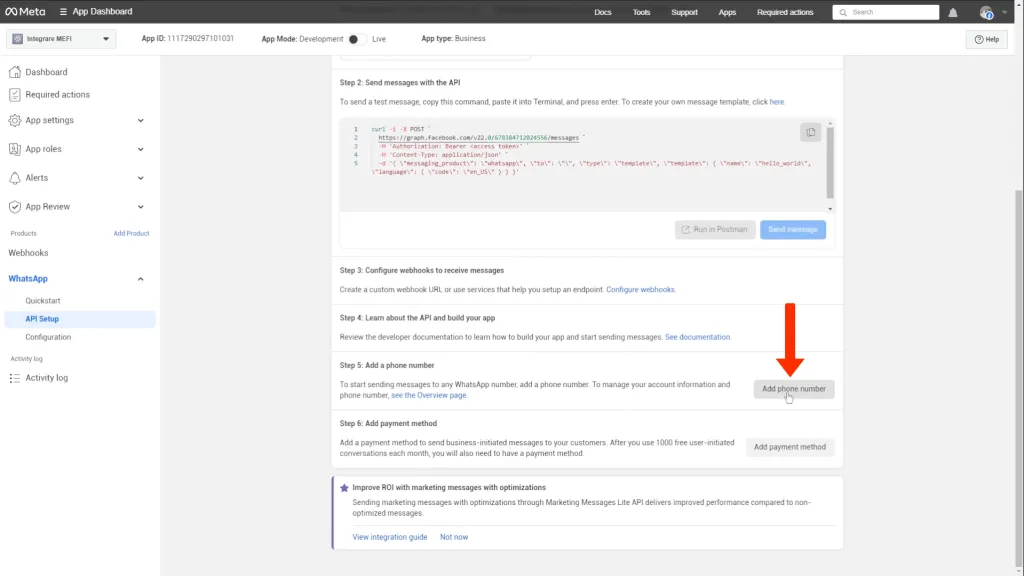The width and height of the screenshot is (1024, 576).
Task: Click the Dashboard home icon
Action: coord(14,72)
